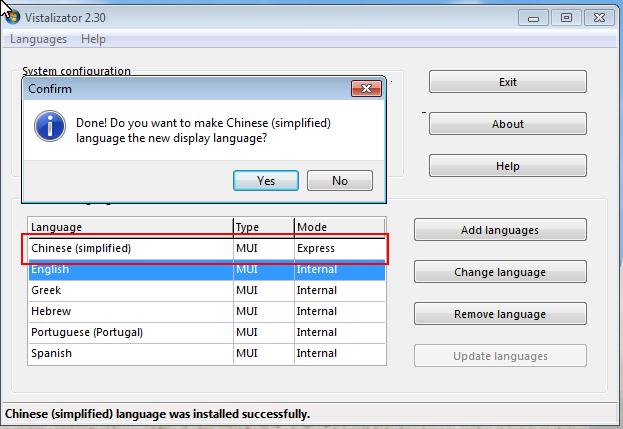Click the Add languages button
The width and height of the screenshot is (623, 429).
click(500, 230)
